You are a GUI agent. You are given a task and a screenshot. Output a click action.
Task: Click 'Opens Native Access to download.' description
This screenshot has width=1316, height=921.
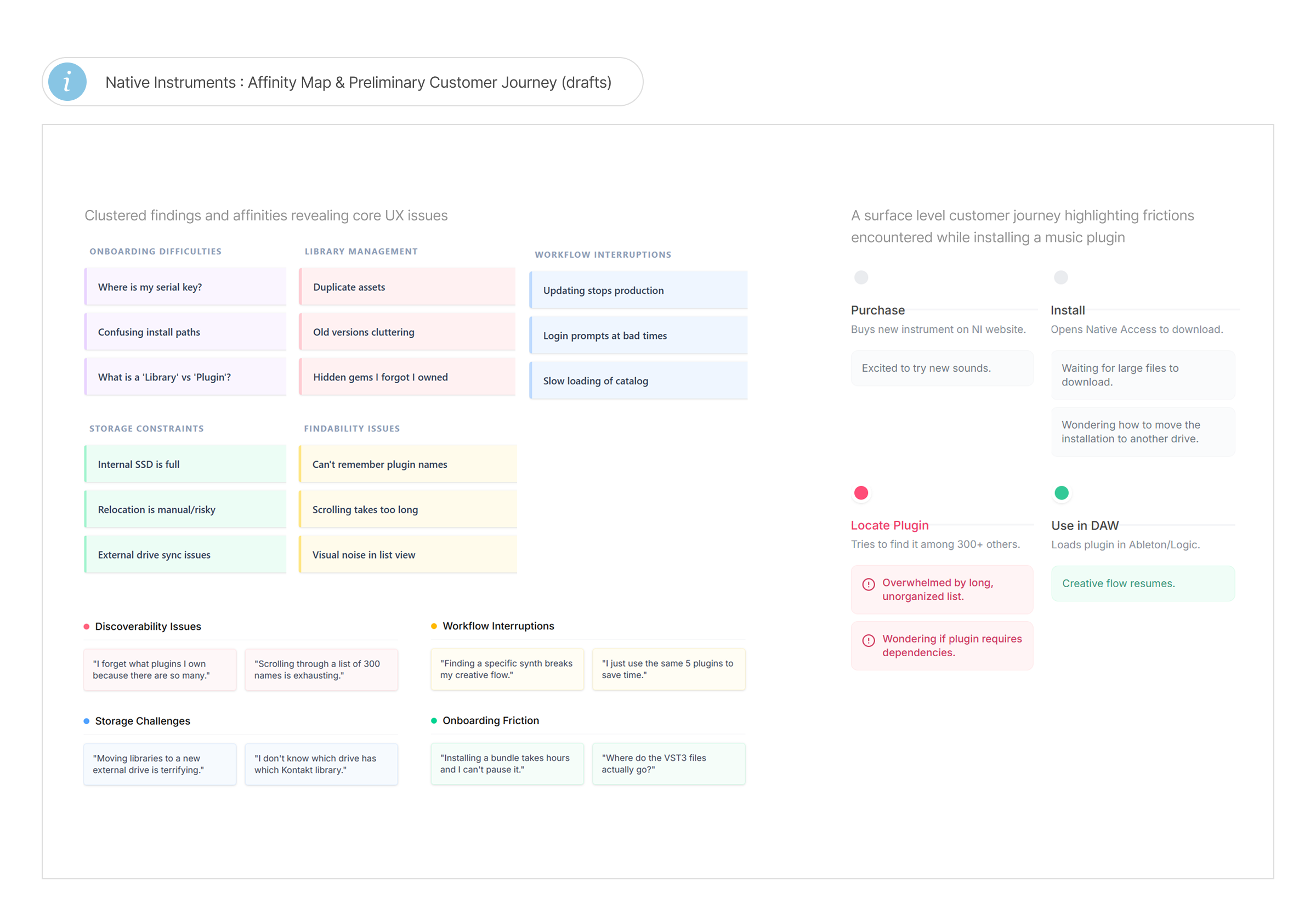(1137, 329)
